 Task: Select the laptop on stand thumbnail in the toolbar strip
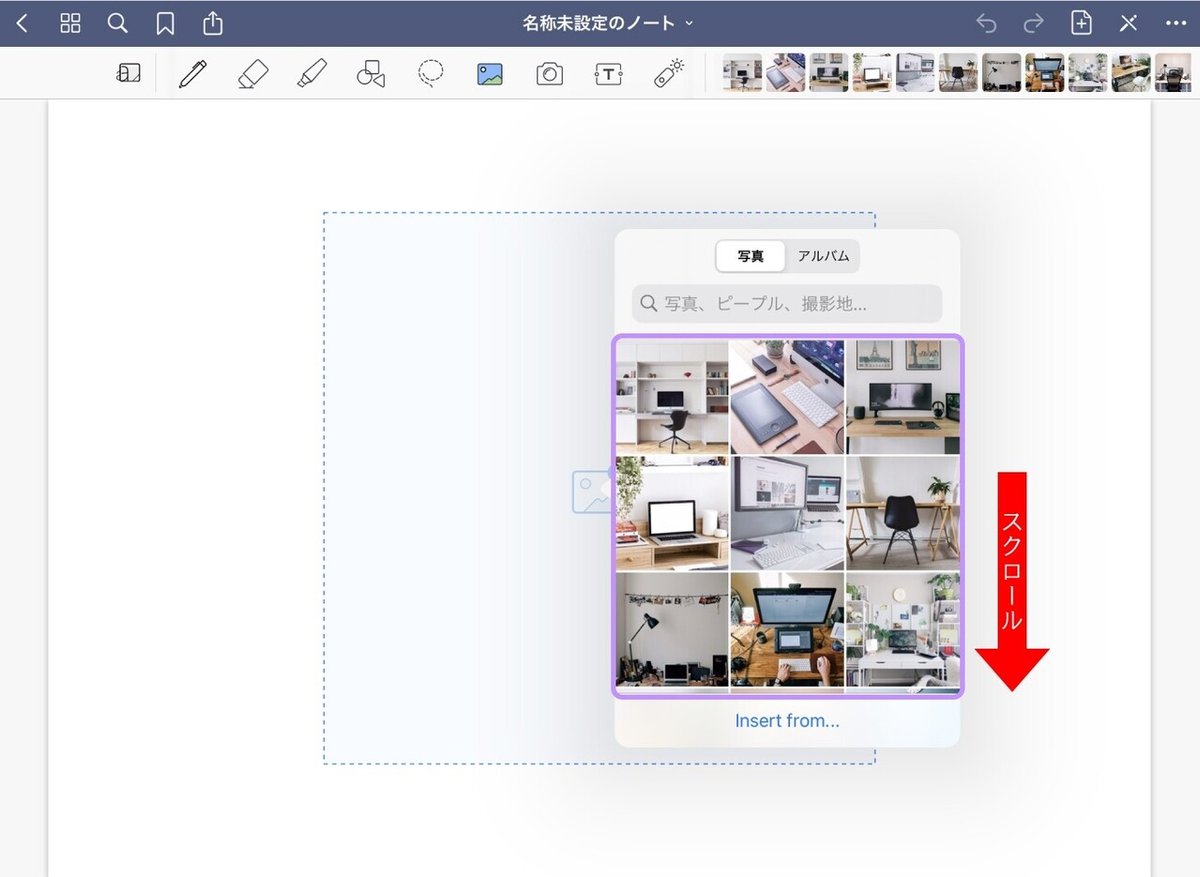pyautogui.click(x=872, y=73)
